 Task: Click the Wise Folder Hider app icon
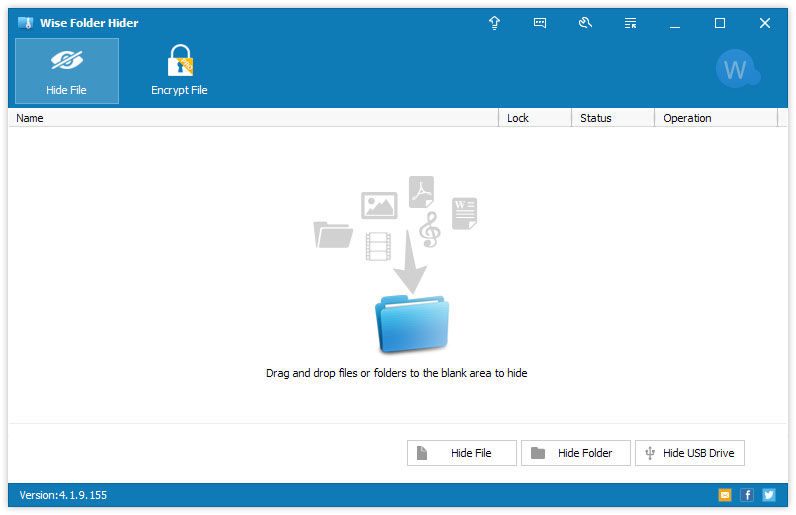pyautogui.click(x=25, y=23)
